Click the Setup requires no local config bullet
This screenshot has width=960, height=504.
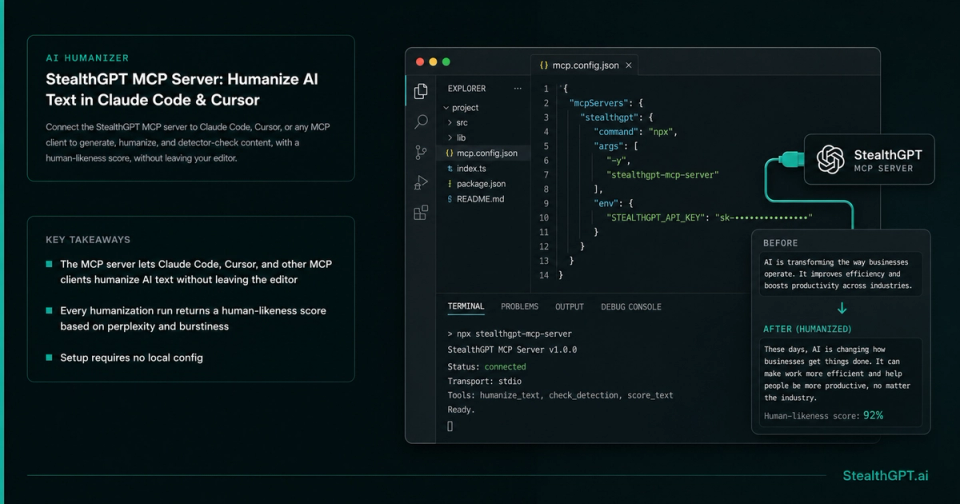(131, 358)
